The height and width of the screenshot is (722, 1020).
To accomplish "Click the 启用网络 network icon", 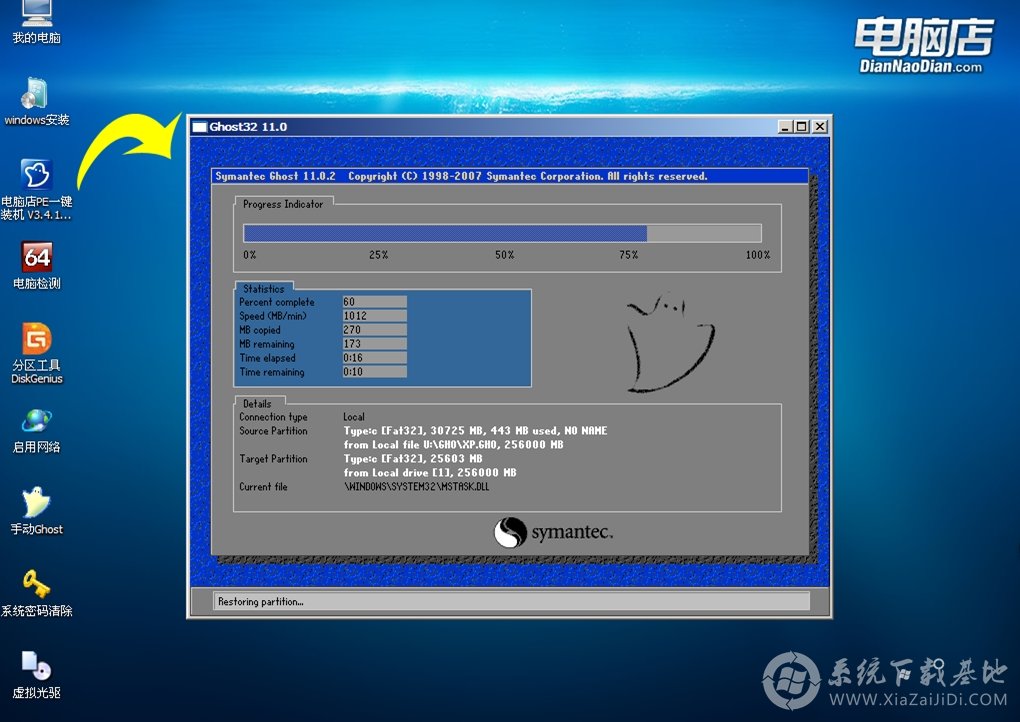I will point(36,421).
